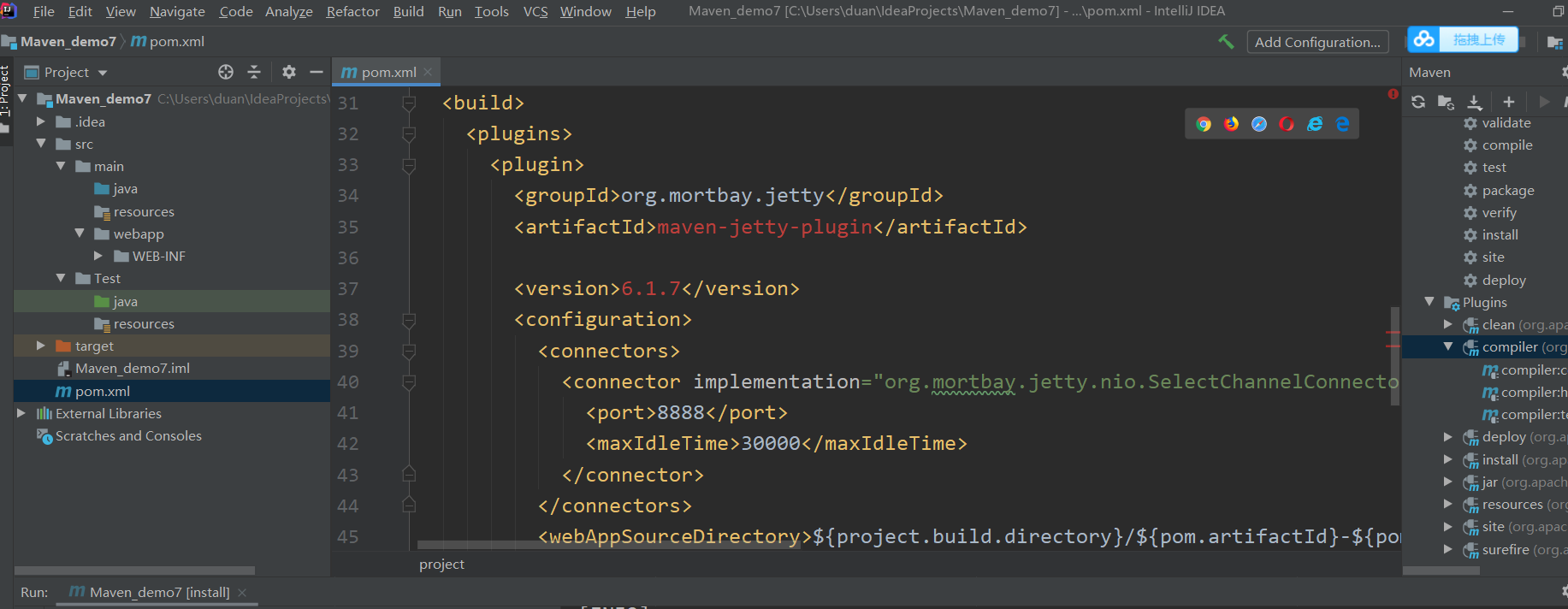Collapse the webapp folder
The image size is (1568, 609).
click(79, 233)
